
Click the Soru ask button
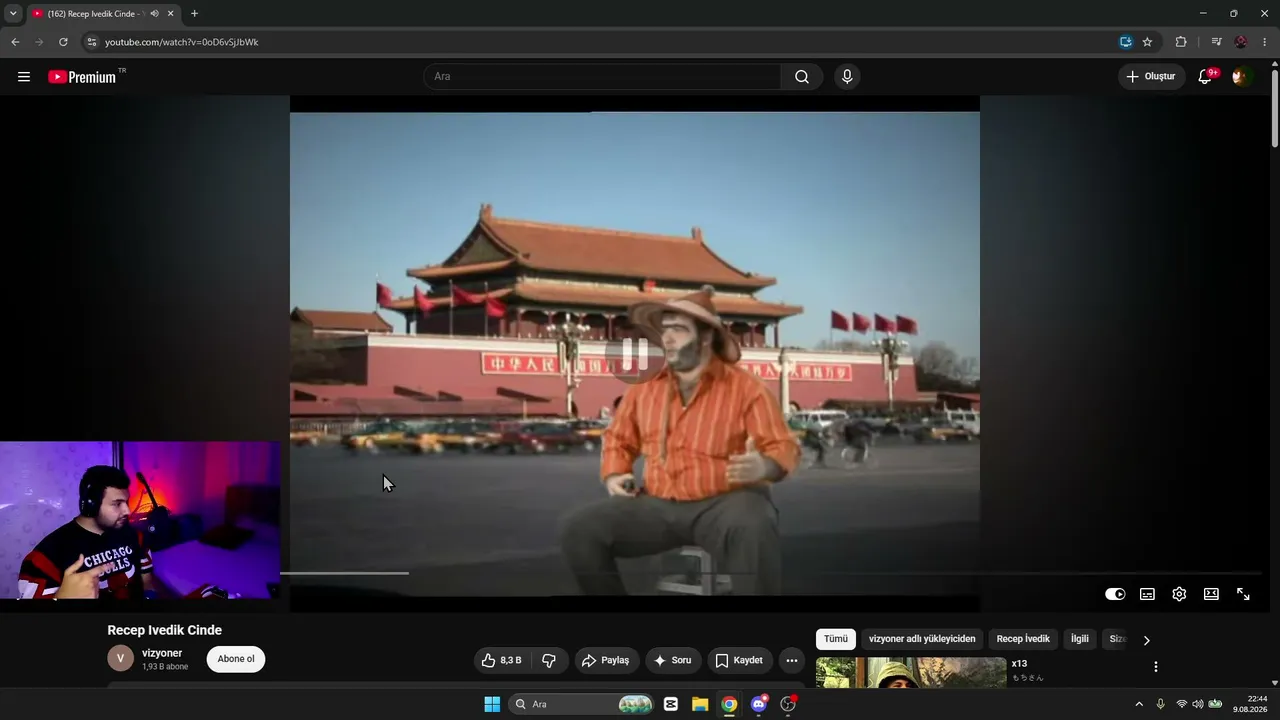pos(673,660)
